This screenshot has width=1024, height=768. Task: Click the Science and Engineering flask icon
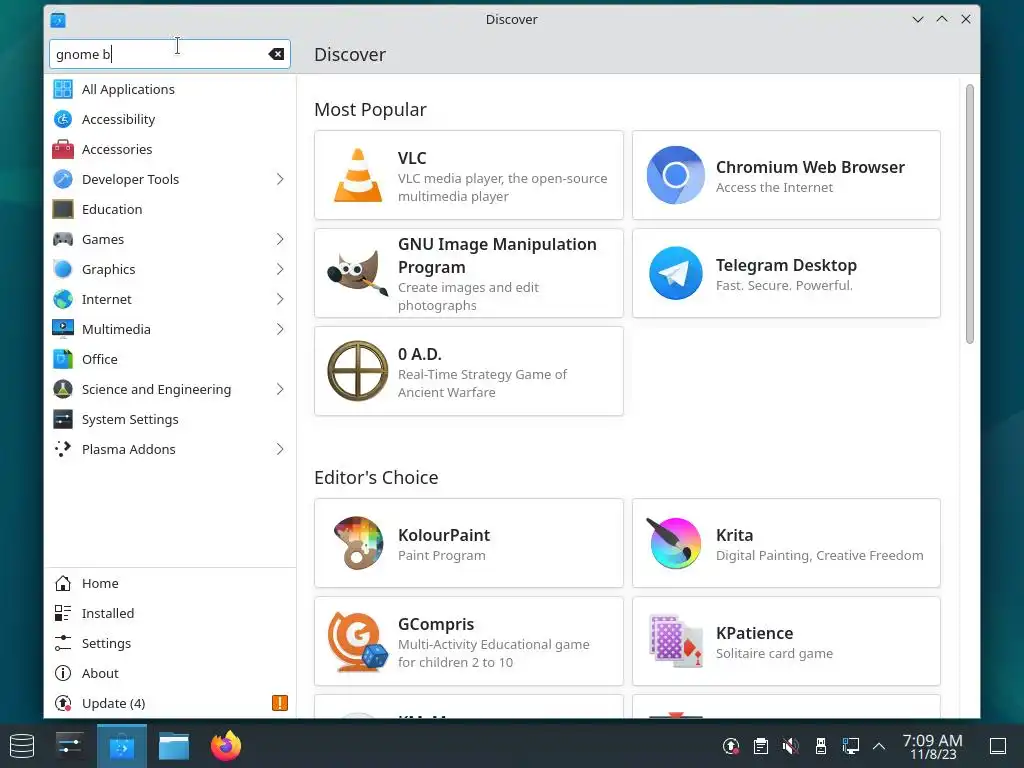(x=63, y=390)
